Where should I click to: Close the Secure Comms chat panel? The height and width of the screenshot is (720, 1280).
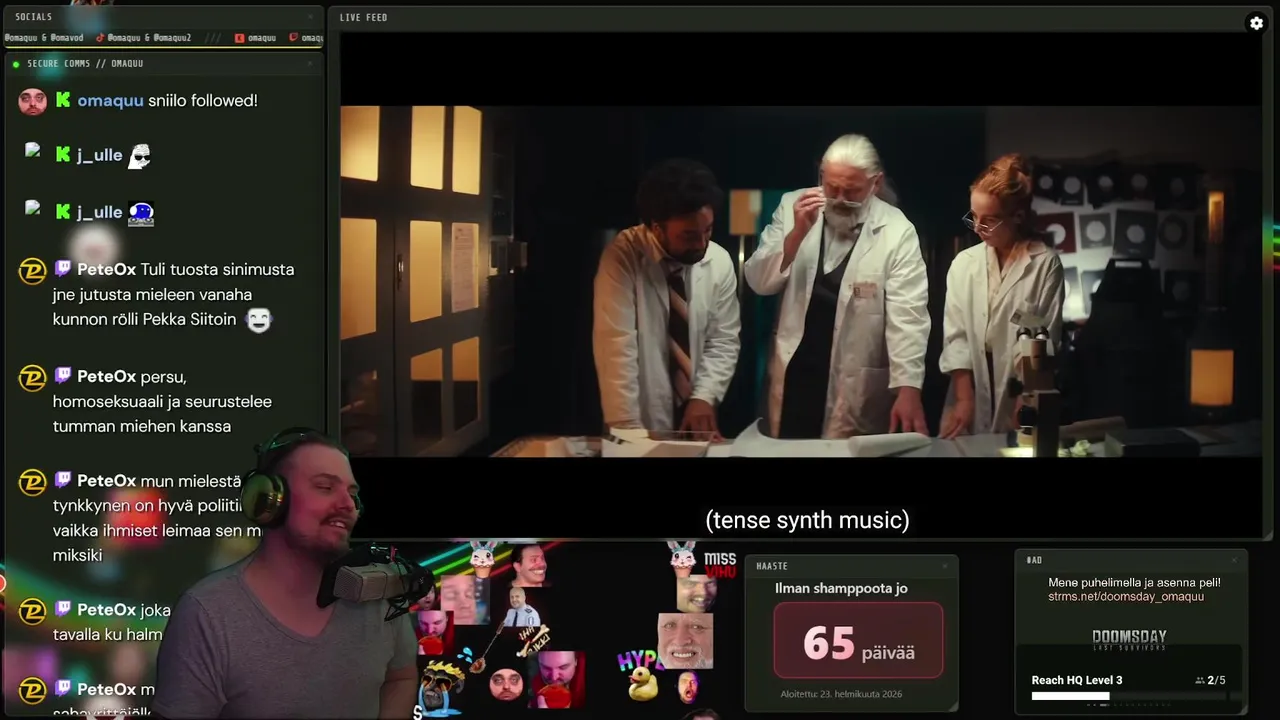(x=310, y=63)
